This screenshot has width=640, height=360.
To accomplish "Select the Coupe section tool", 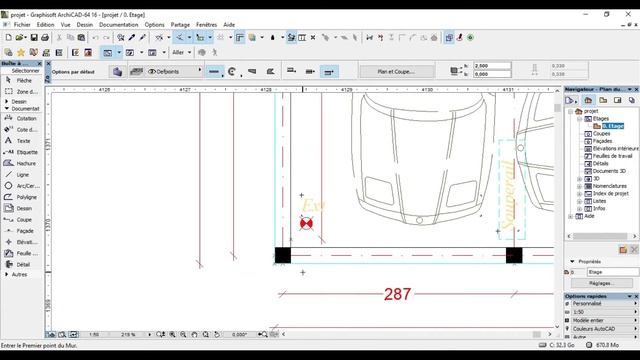I will (x=20, y=220).
